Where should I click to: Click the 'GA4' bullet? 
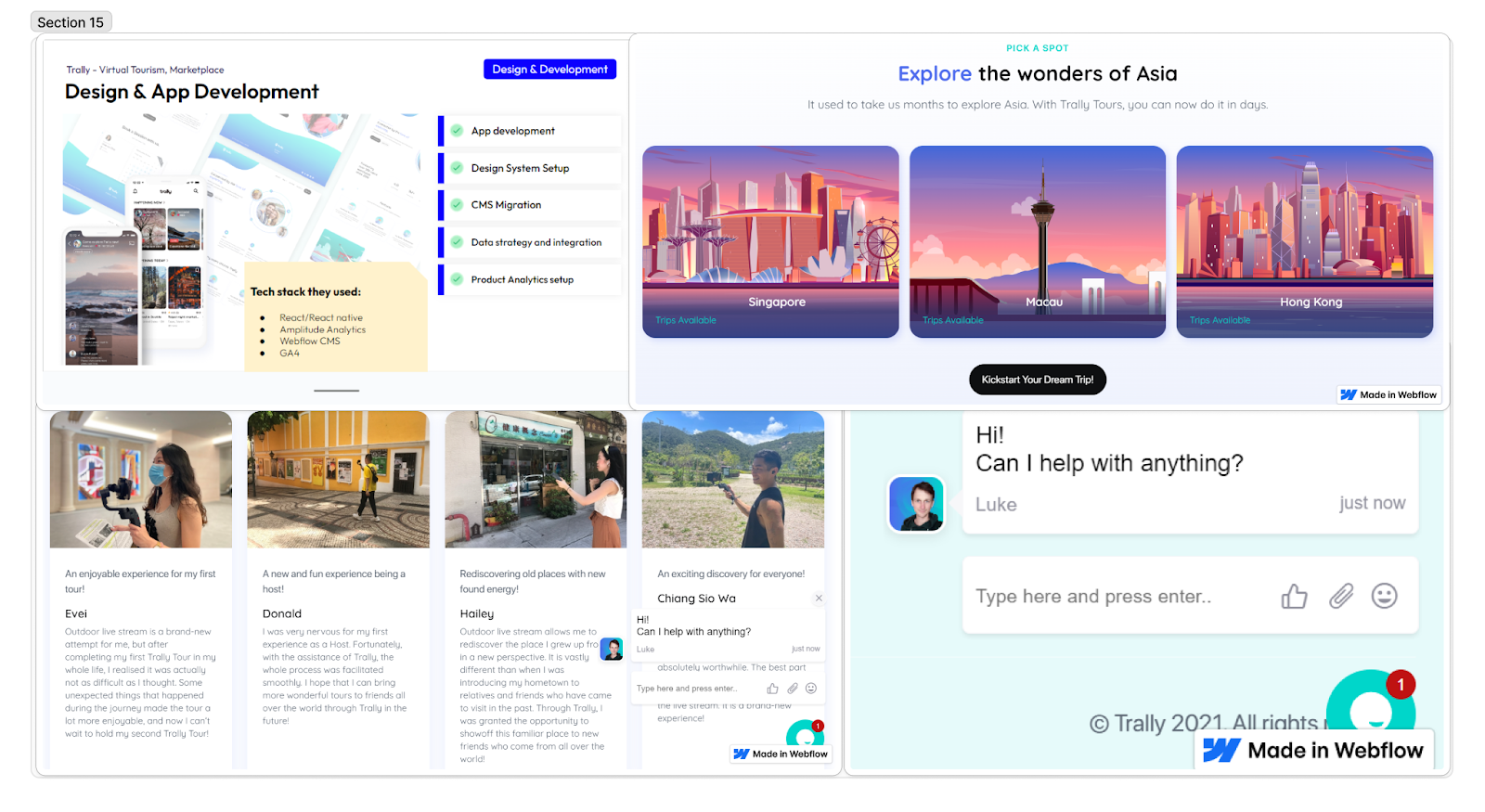290,354
